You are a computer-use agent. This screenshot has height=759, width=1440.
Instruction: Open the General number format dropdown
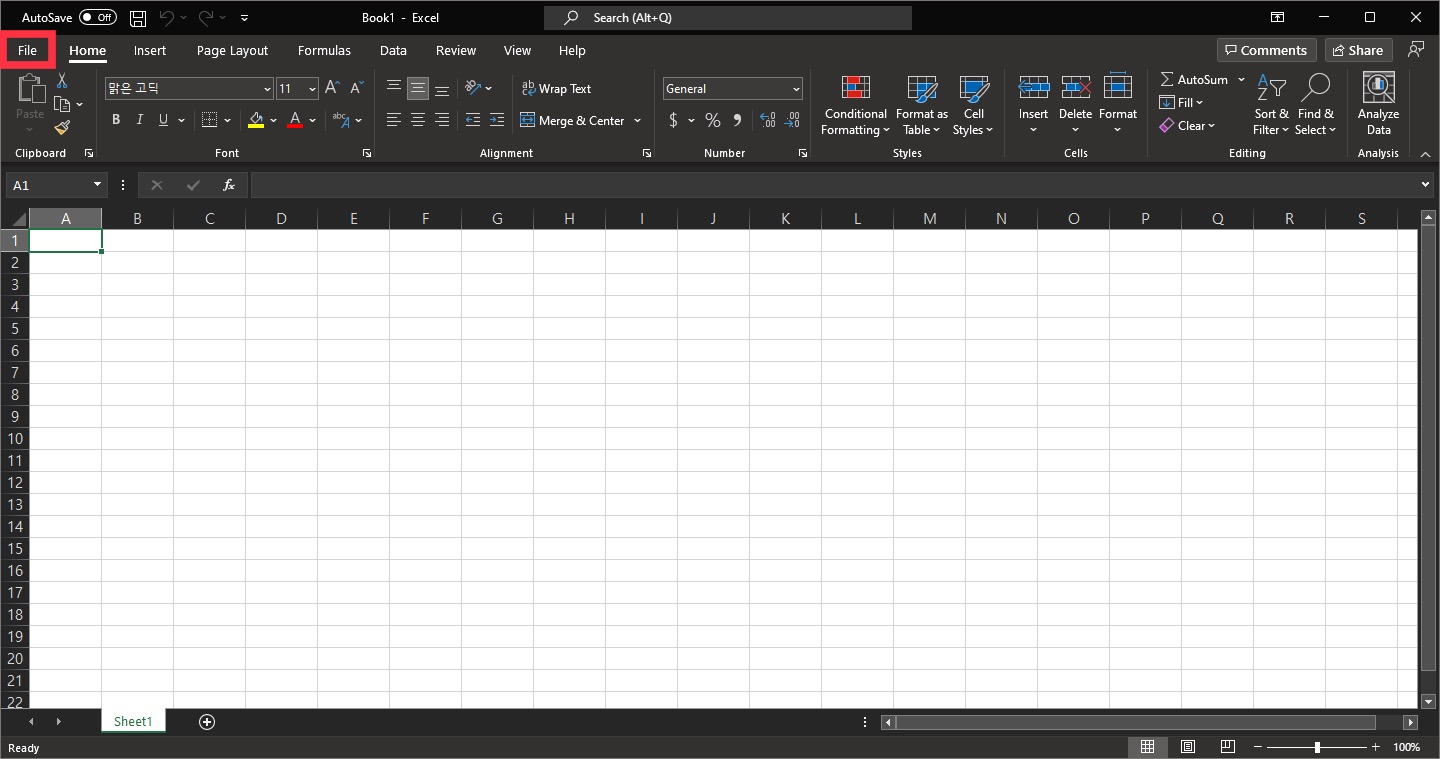(796, 89)
